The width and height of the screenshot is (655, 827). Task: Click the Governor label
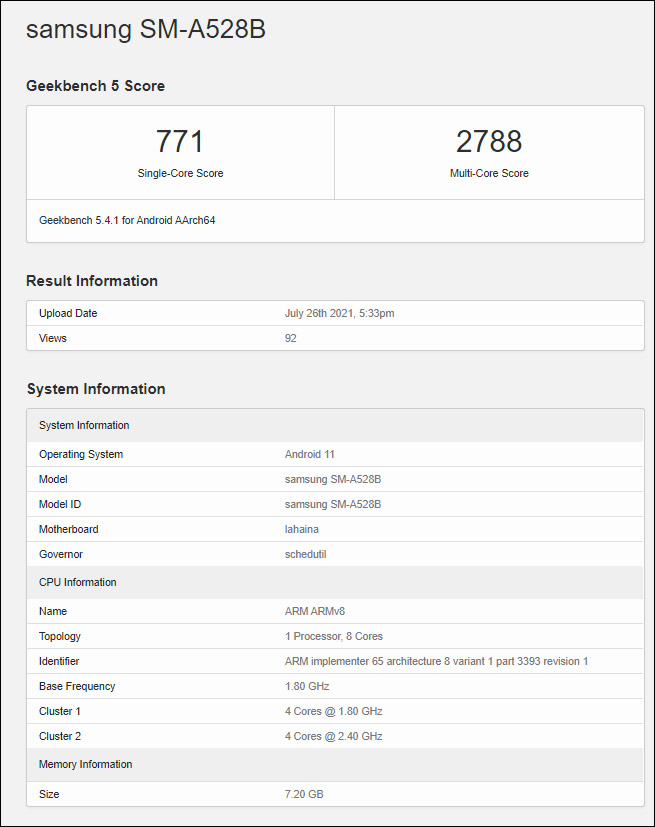pos(61,554)
